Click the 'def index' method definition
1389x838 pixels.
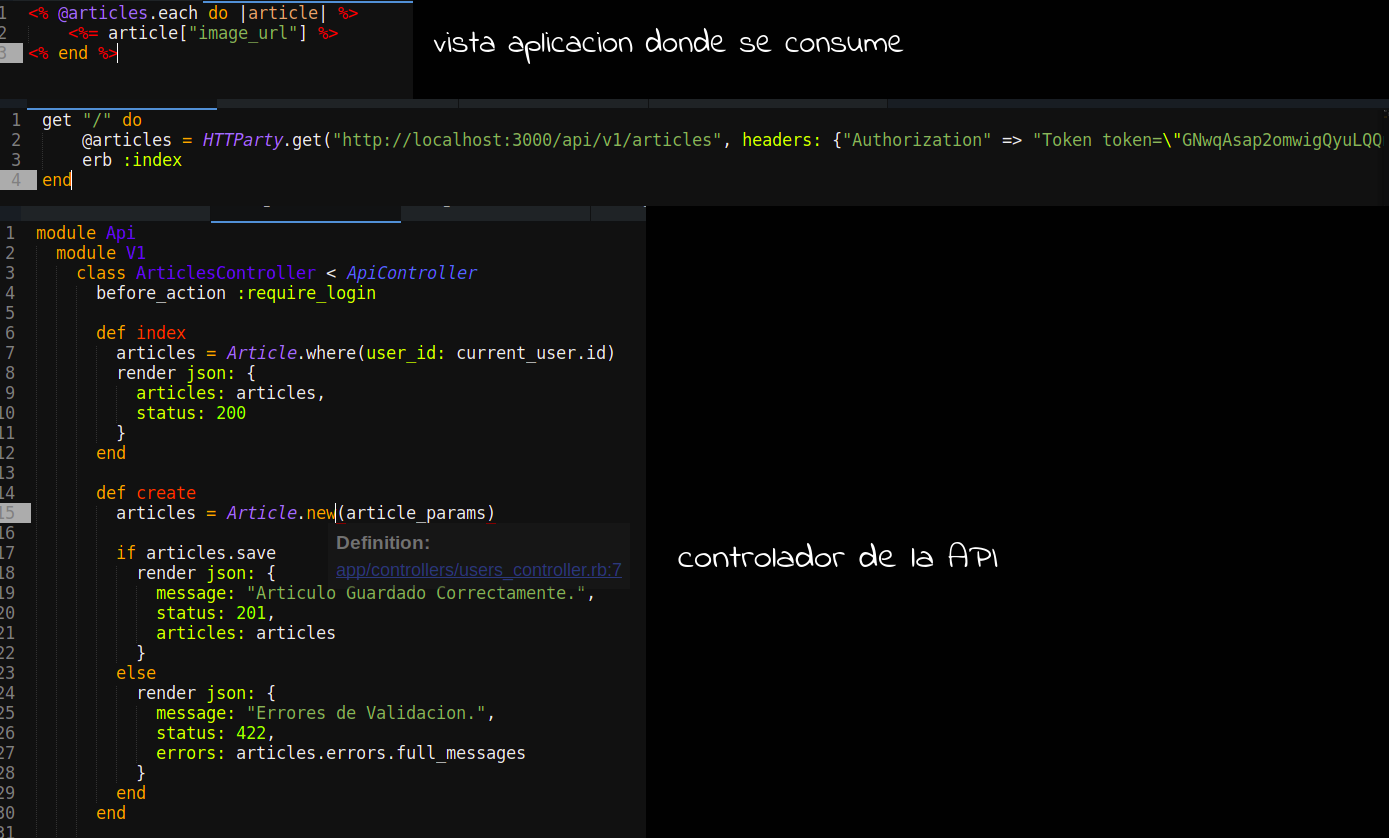click(x=141, y=333)
